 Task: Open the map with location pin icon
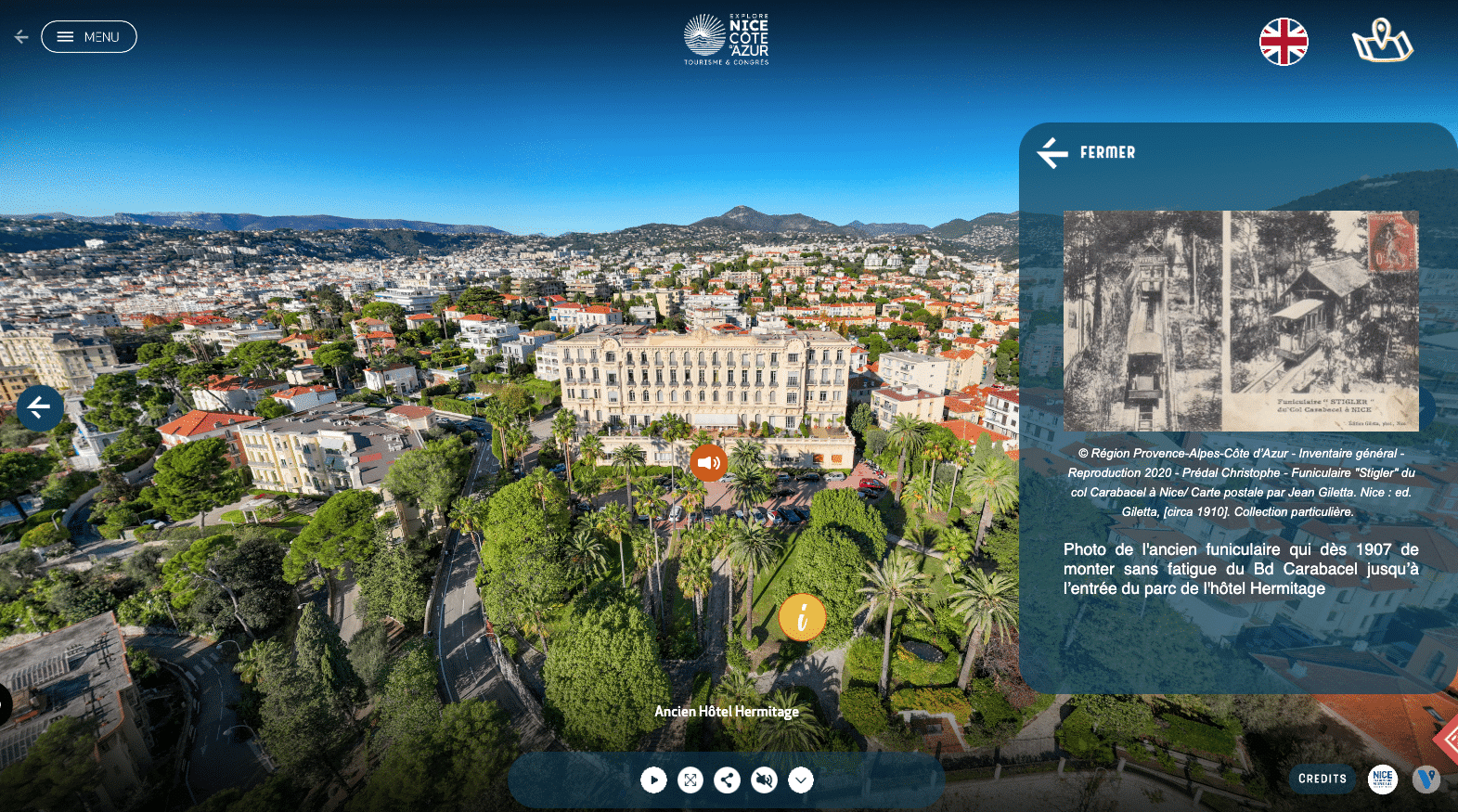click(1381, 41)
